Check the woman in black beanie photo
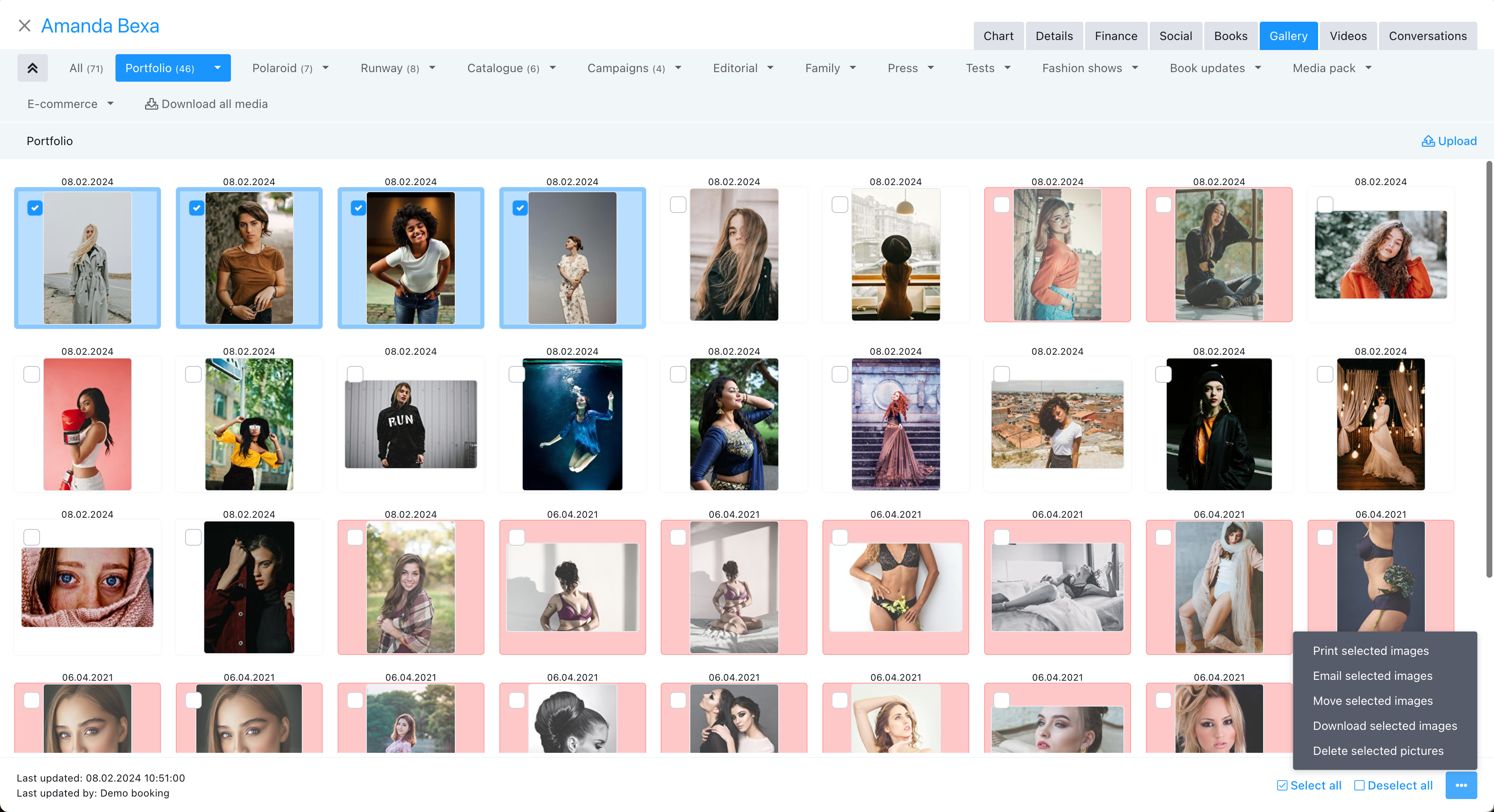The height and width of the screenshot is (812, 1494). 1163,375
